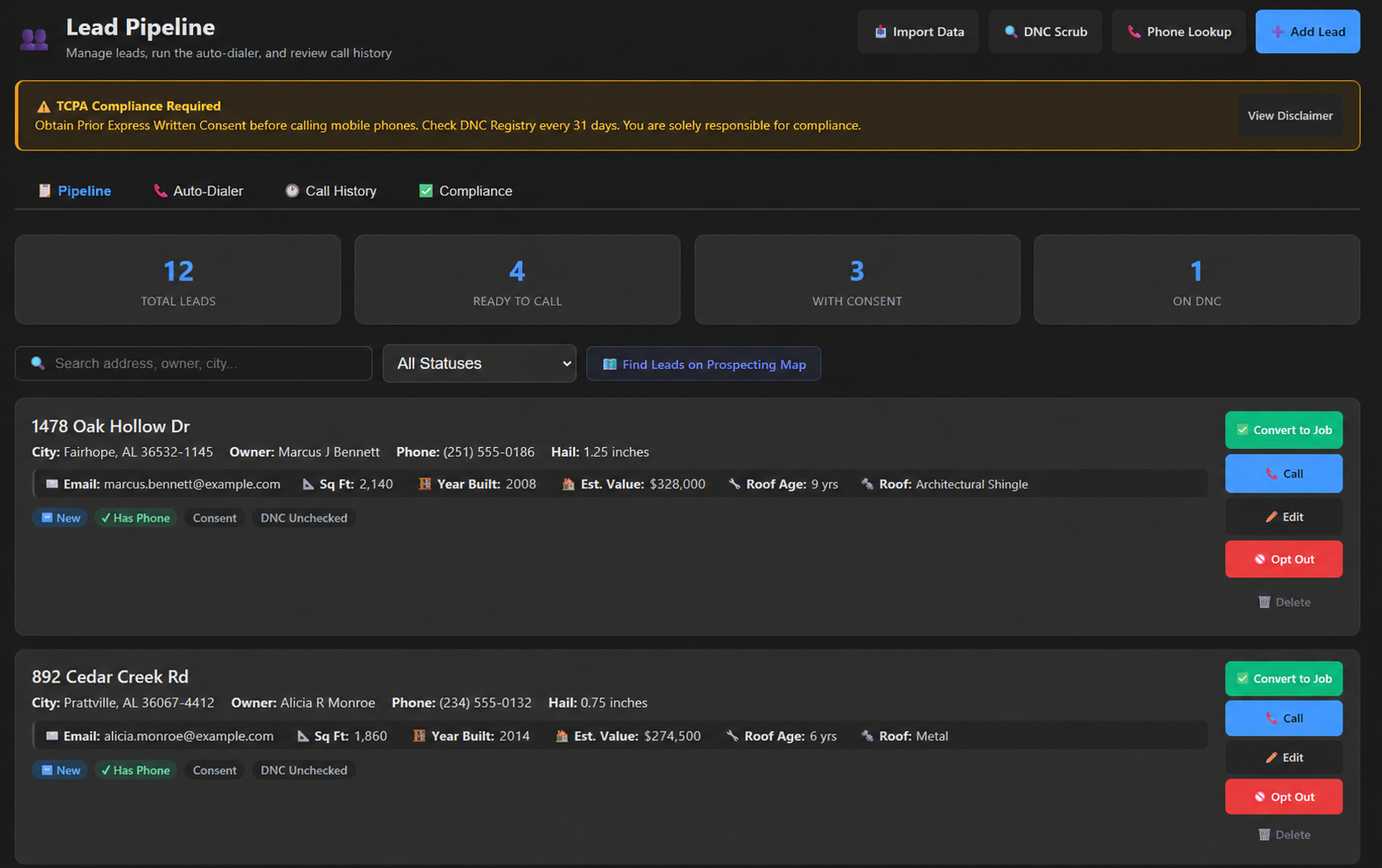The image size is (1382, 868).
Task: Click phone number (251) 555-0186
Action: 488,452
